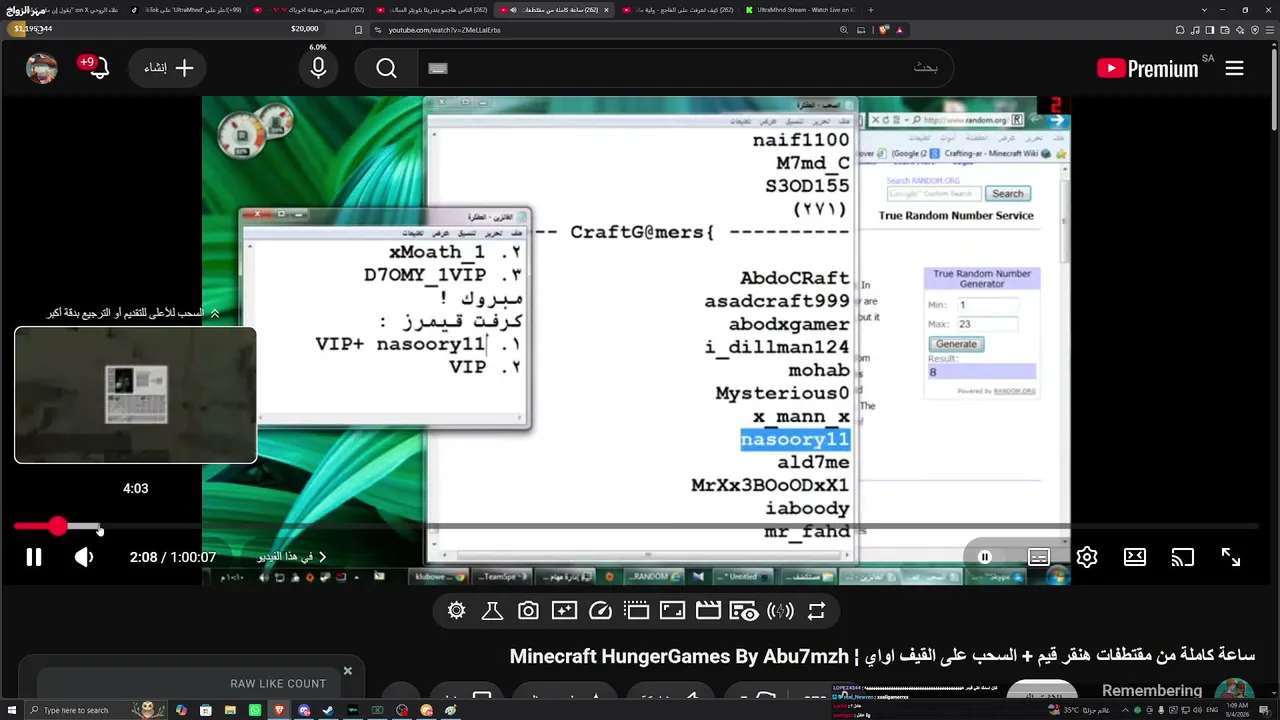Image resolution: width=1280 pixels, height=720 pixels.
Task: Open the Windows notification center
Action: tap(1265, 710)
